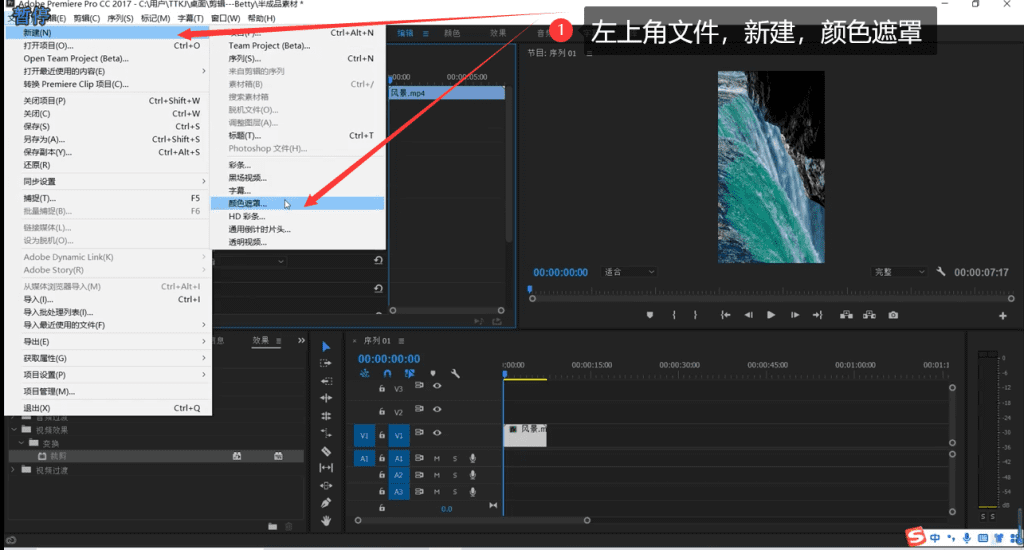Click the Add Marker button in Program monitor
The image size is (1024, 550).
(x=650, y=315)
